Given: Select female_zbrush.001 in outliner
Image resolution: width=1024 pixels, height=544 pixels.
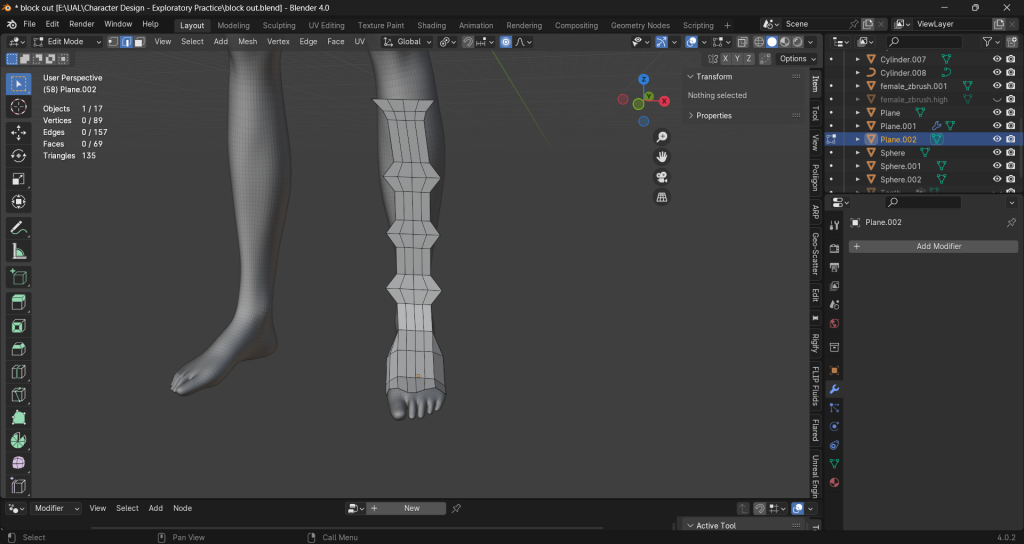Looking at the screenshot, I should 913,86.
